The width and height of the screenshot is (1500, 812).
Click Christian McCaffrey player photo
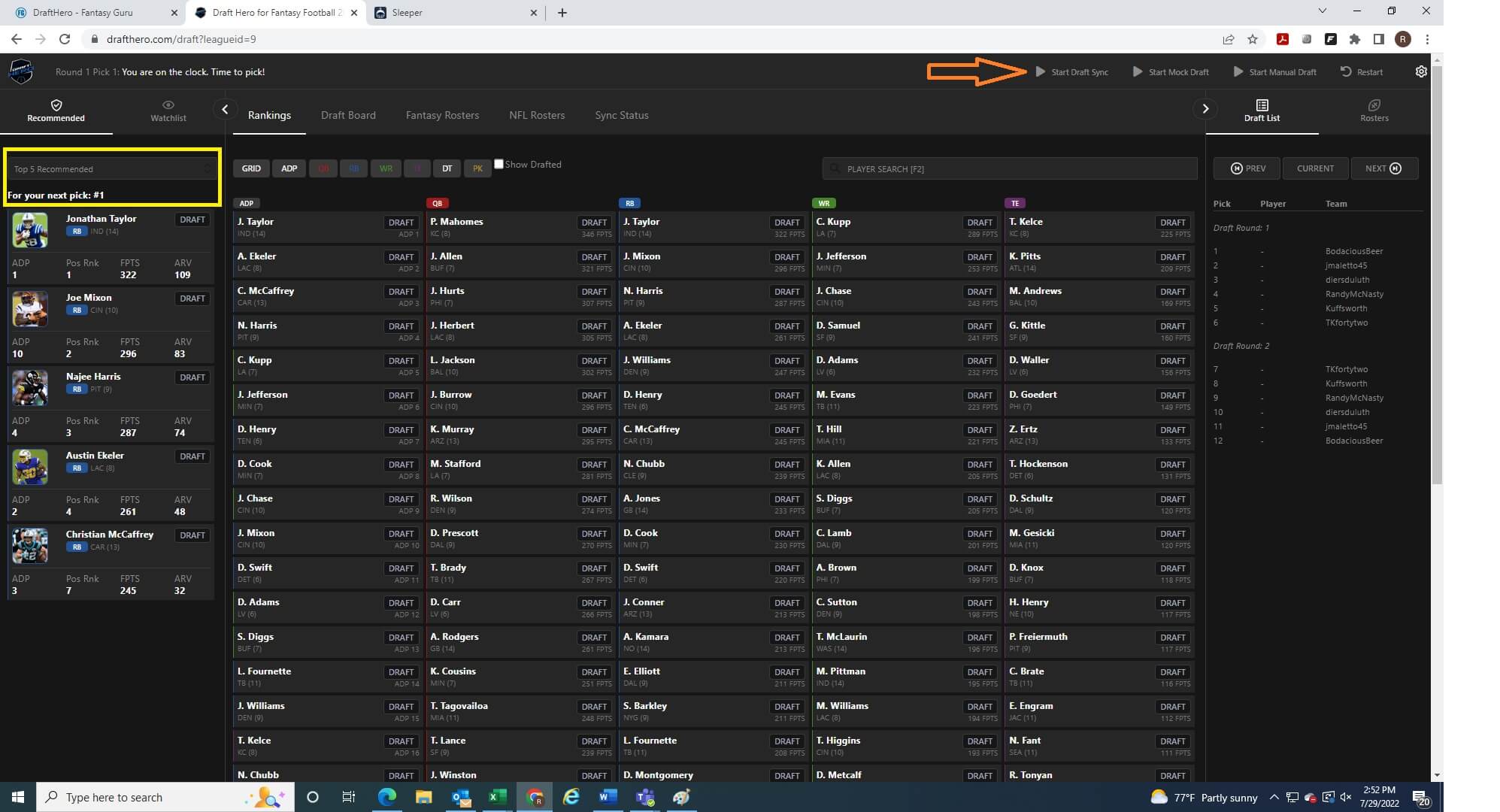click(x=30, y=546)
